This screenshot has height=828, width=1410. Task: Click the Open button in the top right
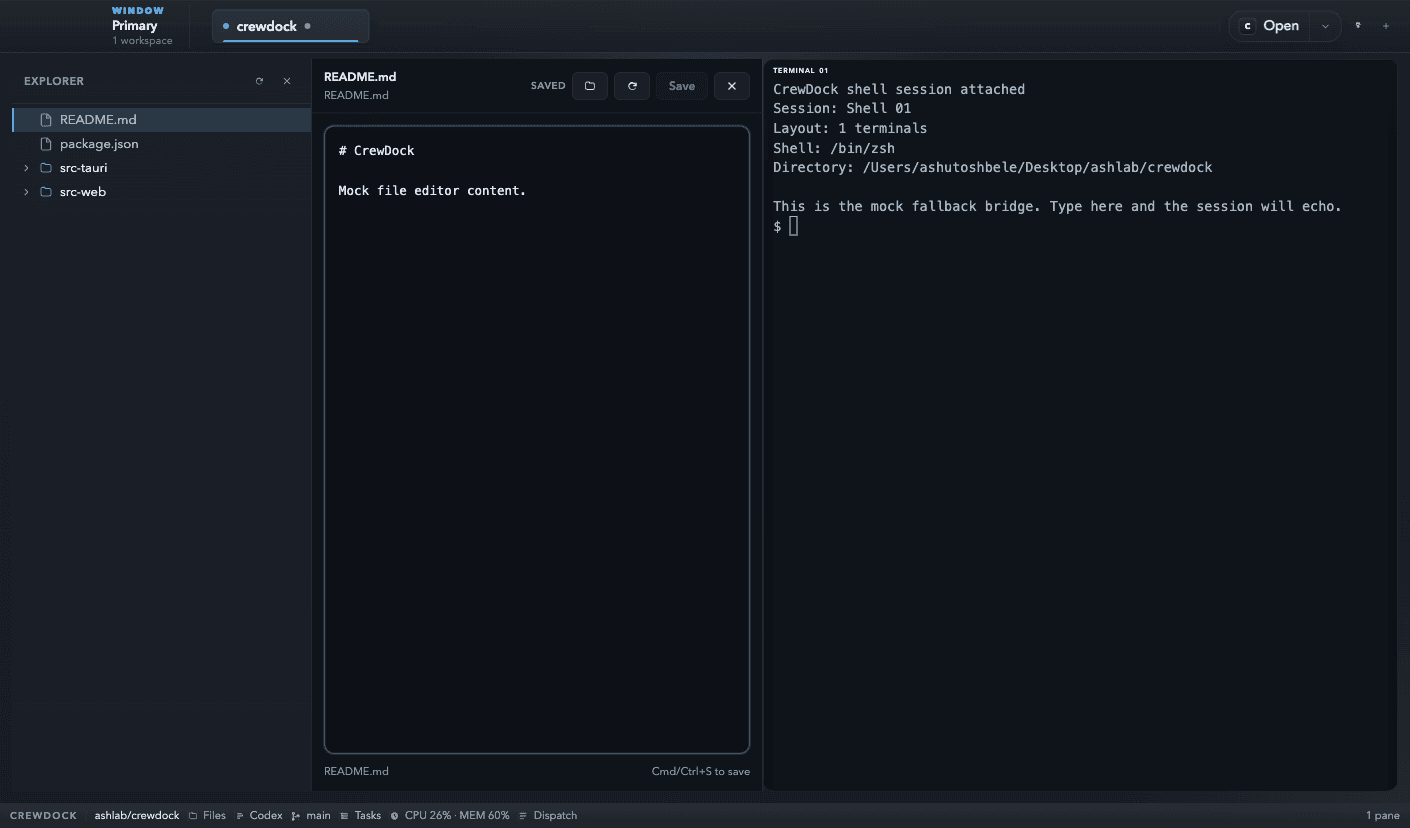(x=1281, y=25)
